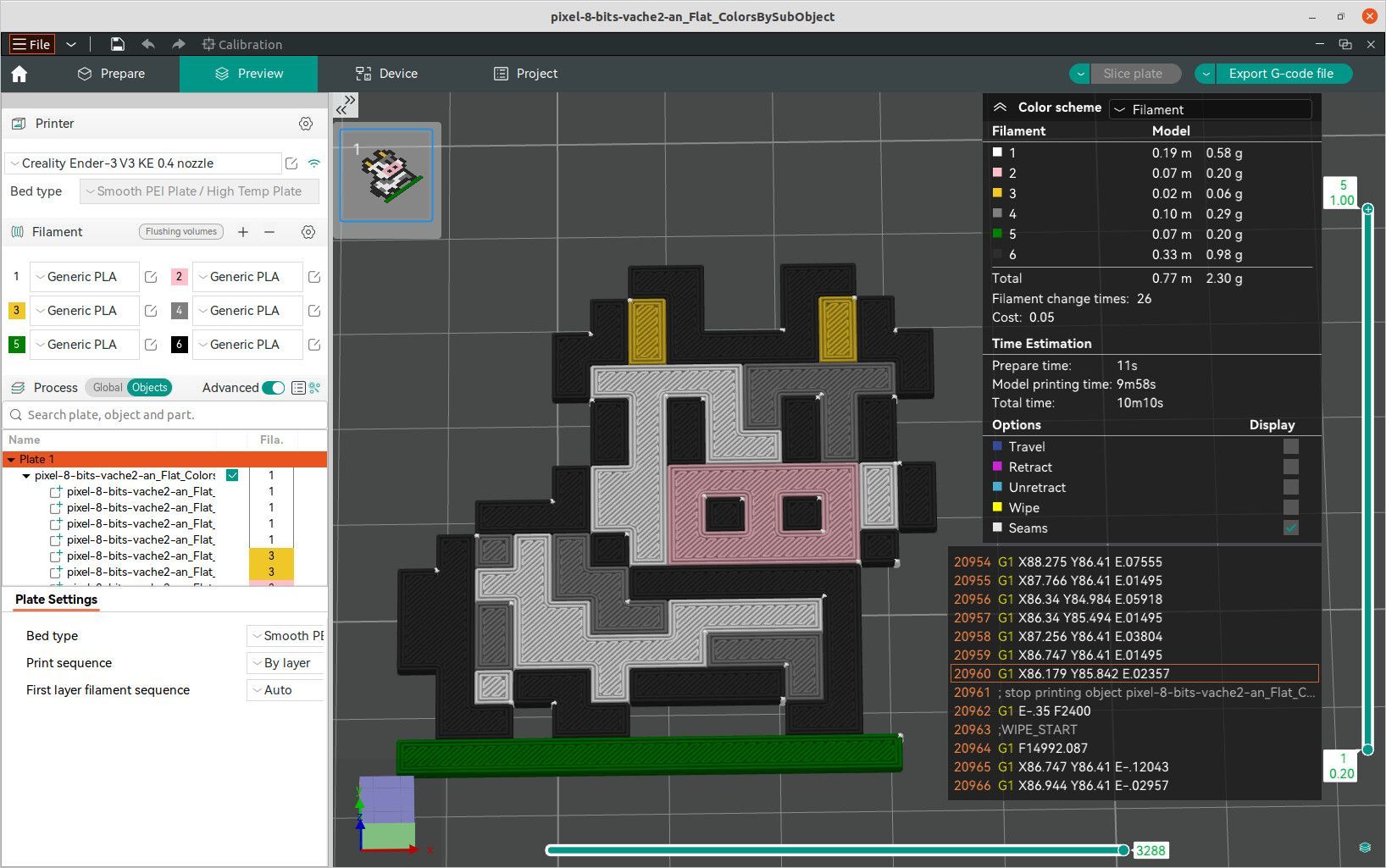This screenshot has width=1386, height=868.
Task: Uncheck the Seams display checkbox
Action: (1290, 528)
